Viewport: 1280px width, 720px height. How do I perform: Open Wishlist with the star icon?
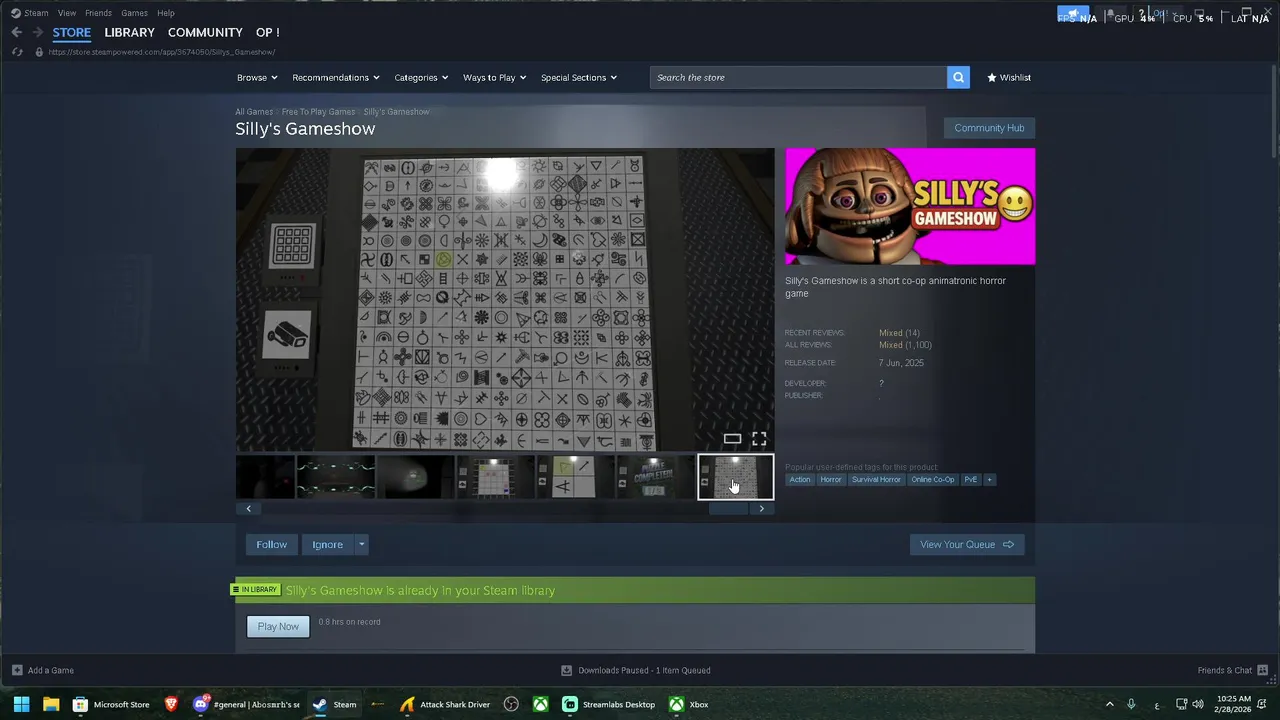1008,77
